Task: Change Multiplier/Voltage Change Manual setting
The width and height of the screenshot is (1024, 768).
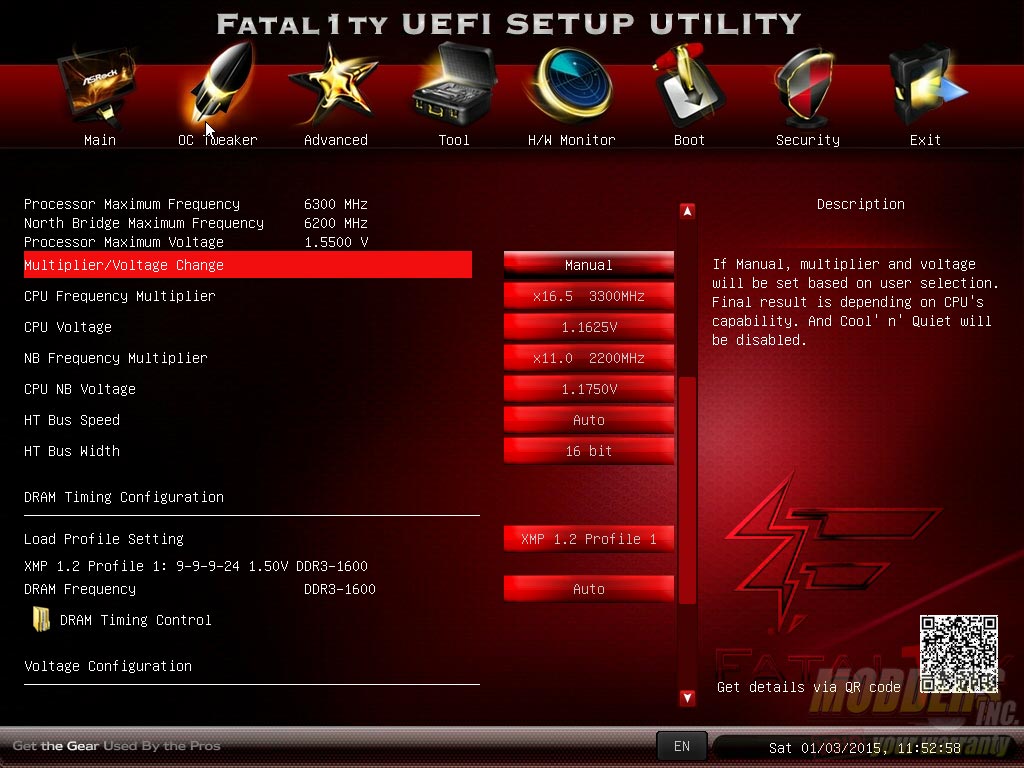Action: click(x=588, y=265)
